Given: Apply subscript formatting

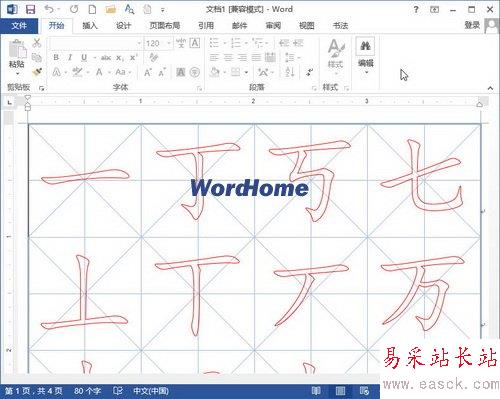Looking at the screenshot, I should pyautogui.click(x=120, y=58).
